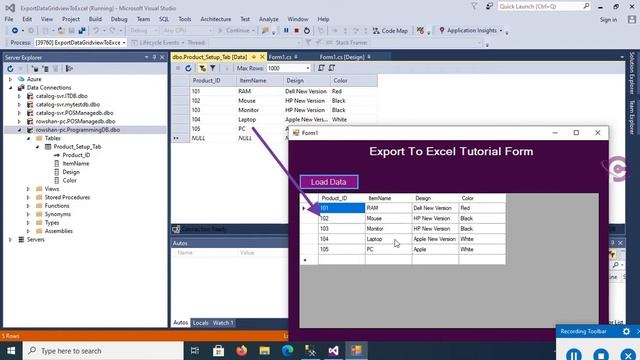Expand rowshan-pc.POSManagedb.dbo connection
The height and width of the screenshot is (360, 640).
19,122
